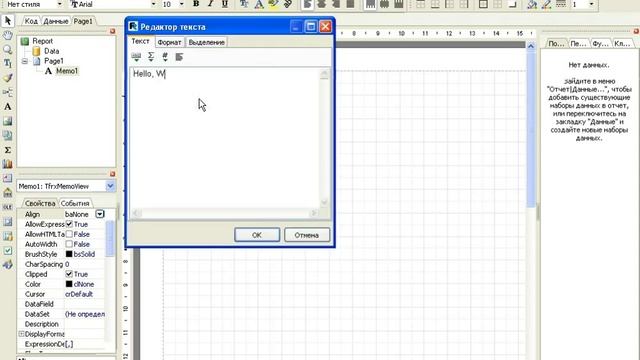The width and height of the screenshot is (640, 360).
Task: Select the copy format brush tool
Action: [x=7, y=78]
